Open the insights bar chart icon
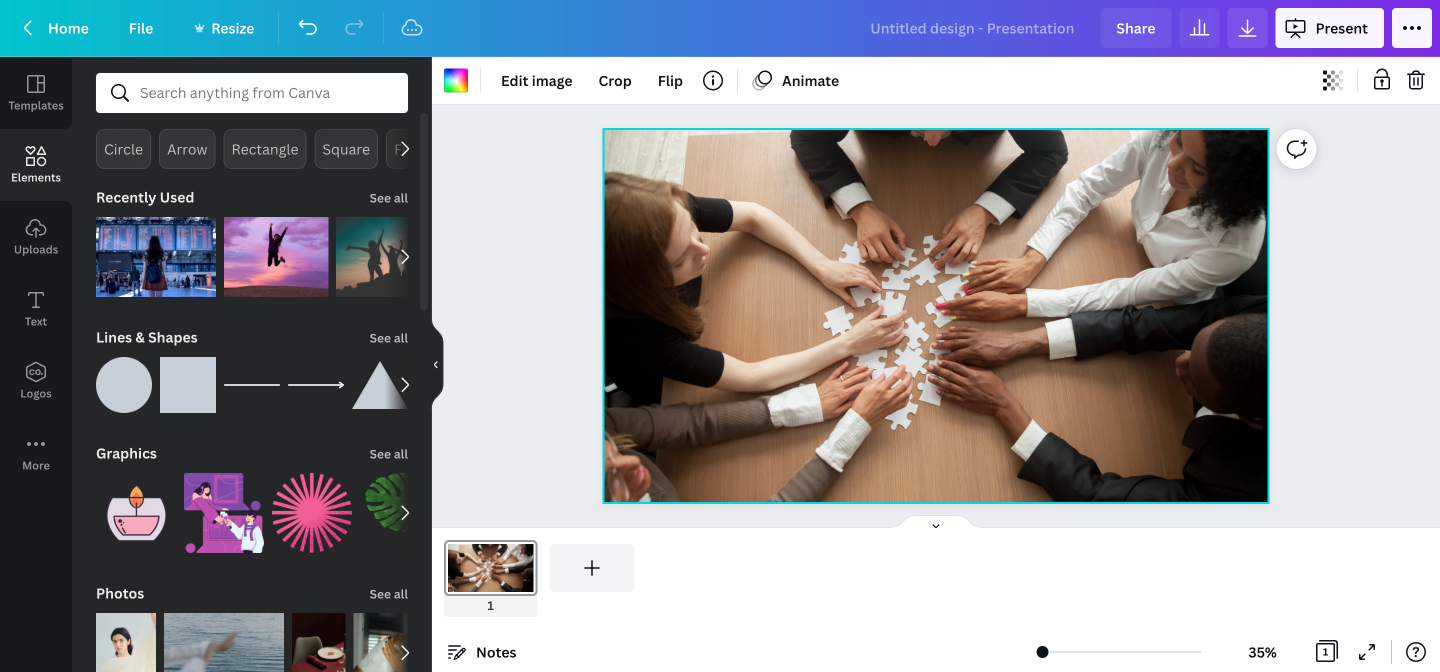The width and height of the screenshot is (1440, 672). [x=1199, y=28]
